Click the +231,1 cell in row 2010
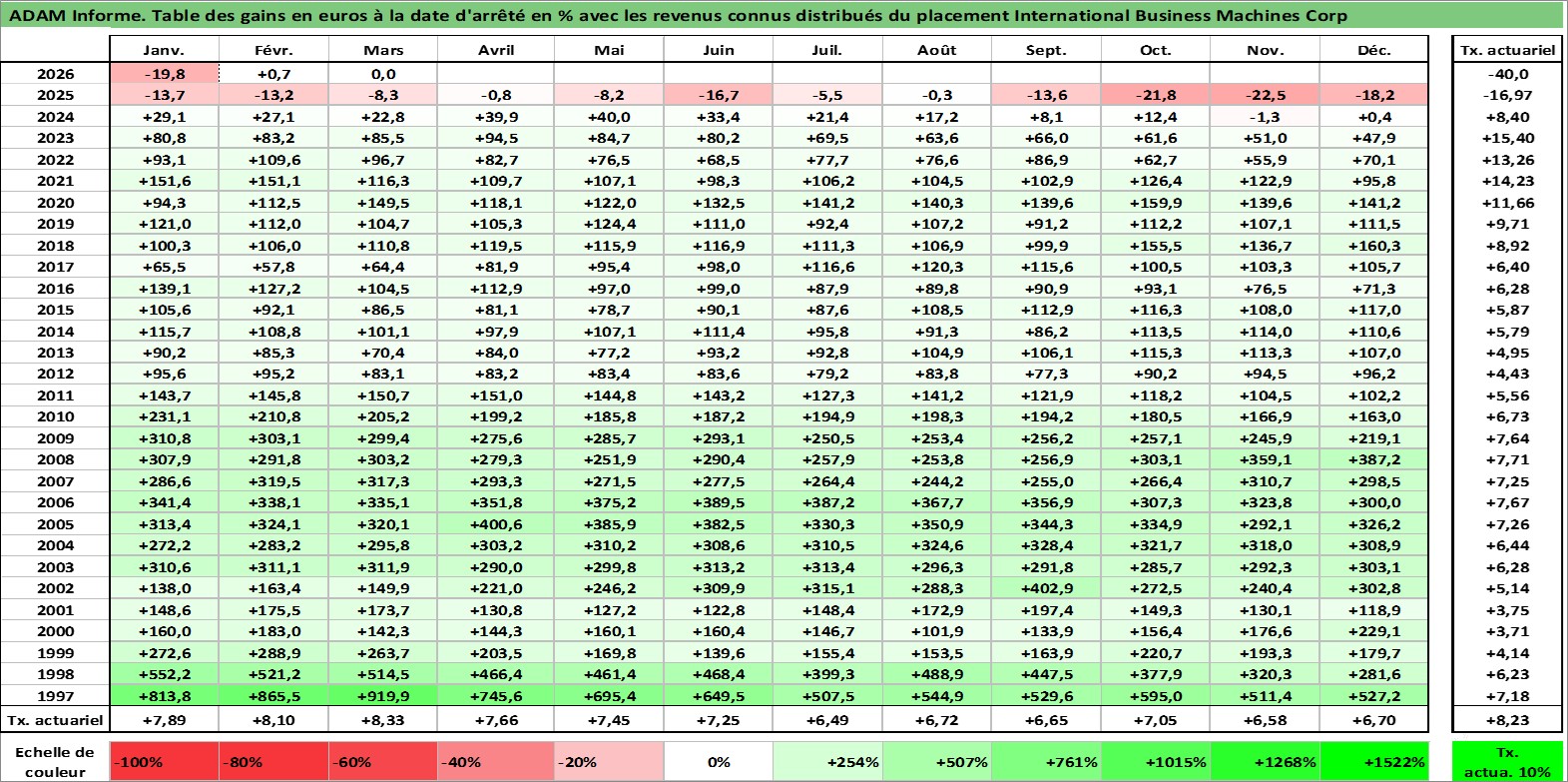 point(164,416)
